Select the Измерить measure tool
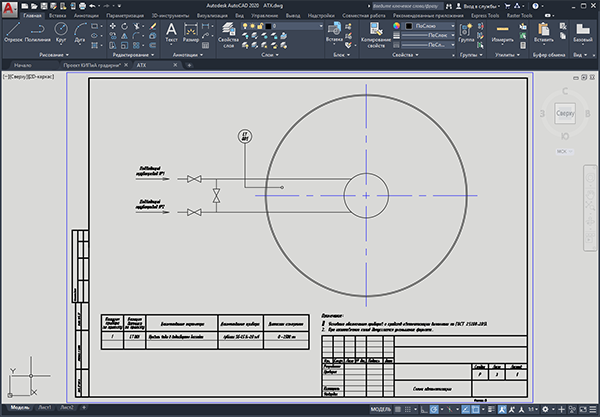This screenshot has width=600, height=417. pyautogui.click(x=502, y=33)
